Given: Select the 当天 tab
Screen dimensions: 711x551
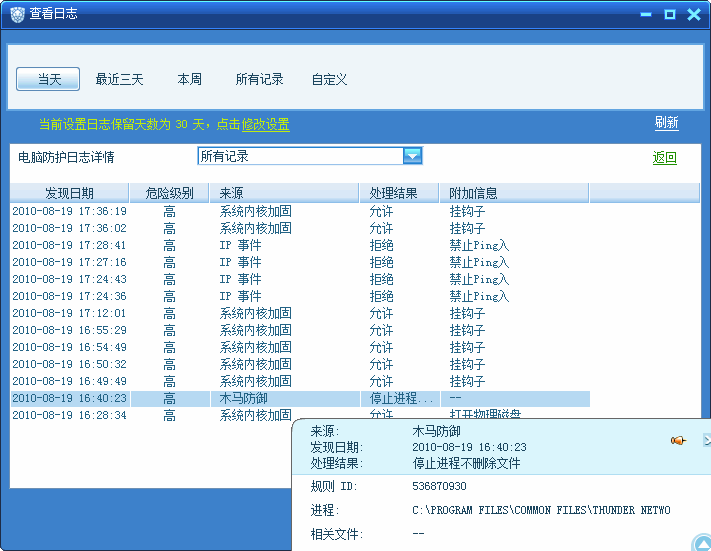Looking at the screenshot, I should click(48, 79).
